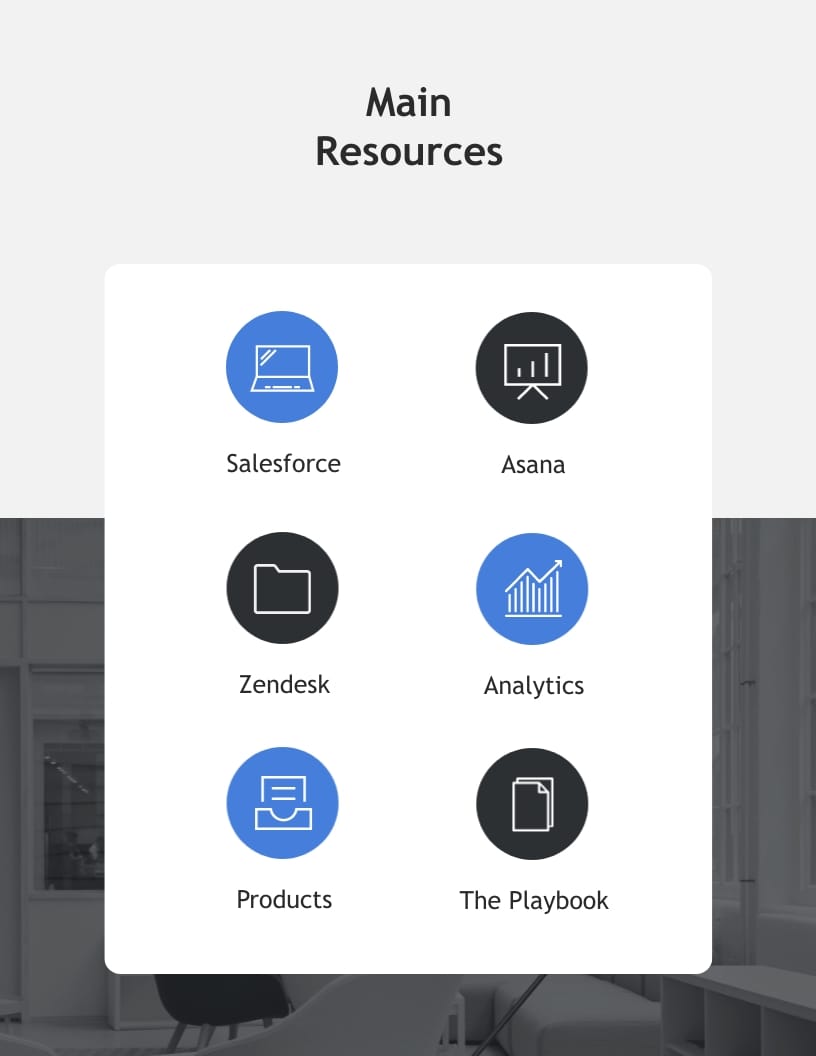Follow the Salesforce text label

click(283, 463)
